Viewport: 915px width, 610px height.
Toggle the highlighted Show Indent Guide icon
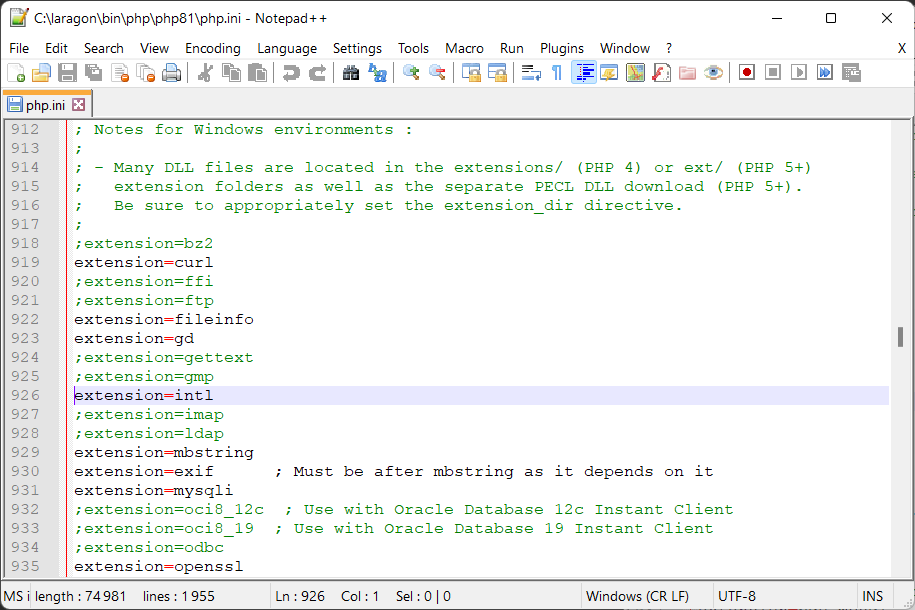(x=584, y=73)
